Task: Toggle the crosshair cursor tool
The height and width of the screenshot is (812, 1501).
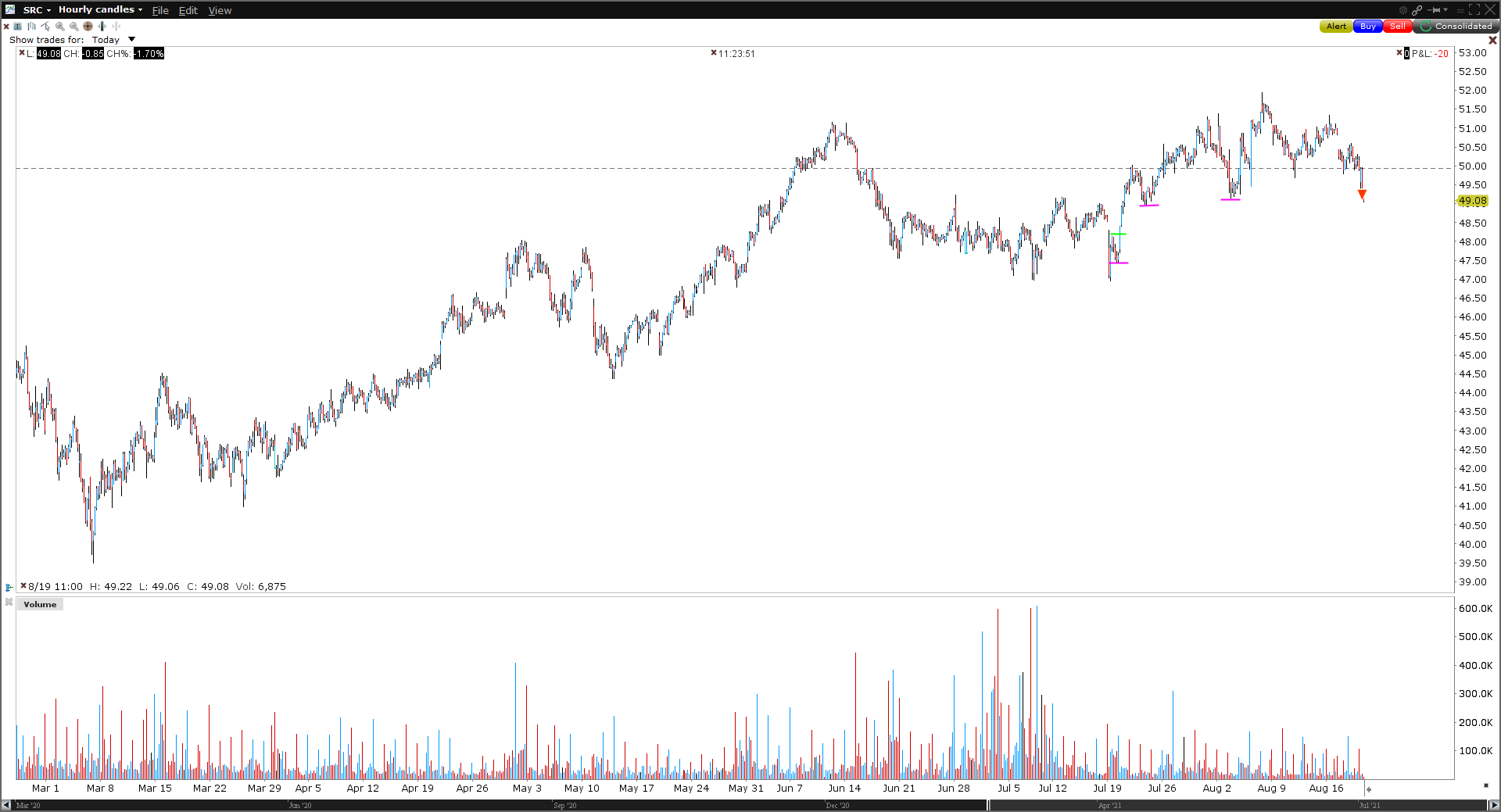Action: [88, 27]
